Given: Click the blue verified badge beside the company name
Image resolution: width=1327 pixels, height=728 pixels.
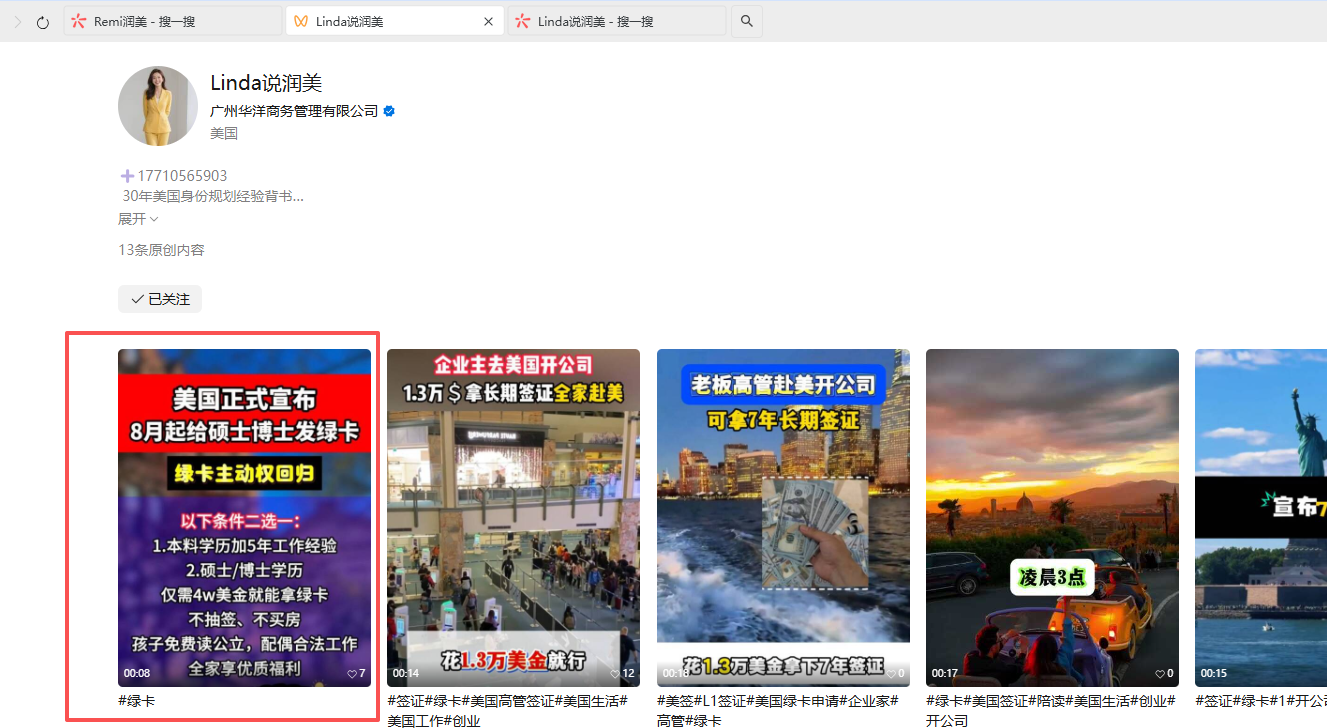Looking at the screenshot, I should [389, 111].
